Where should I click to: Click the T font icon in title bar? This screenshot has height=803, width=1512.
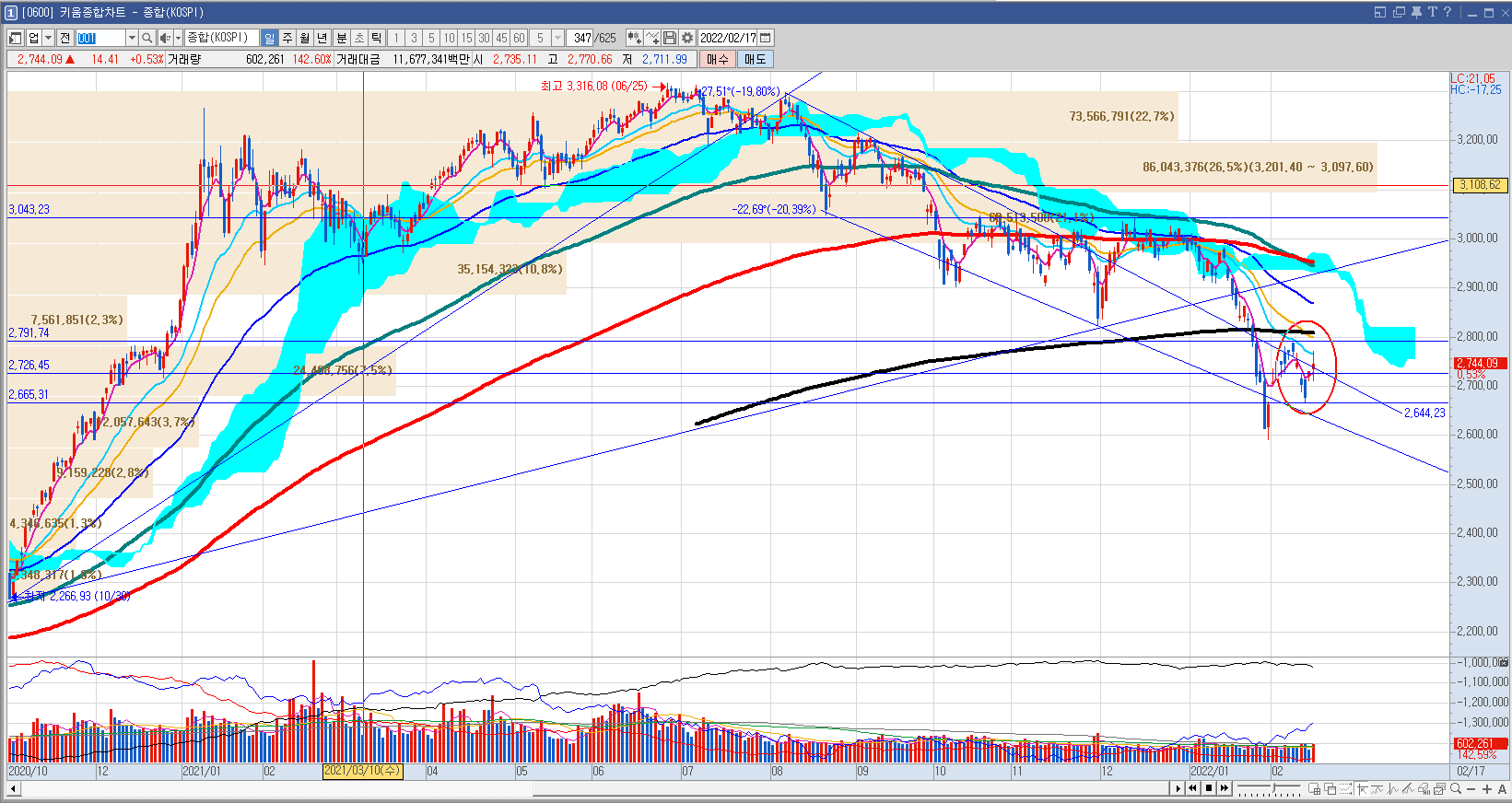(1433, 12)
